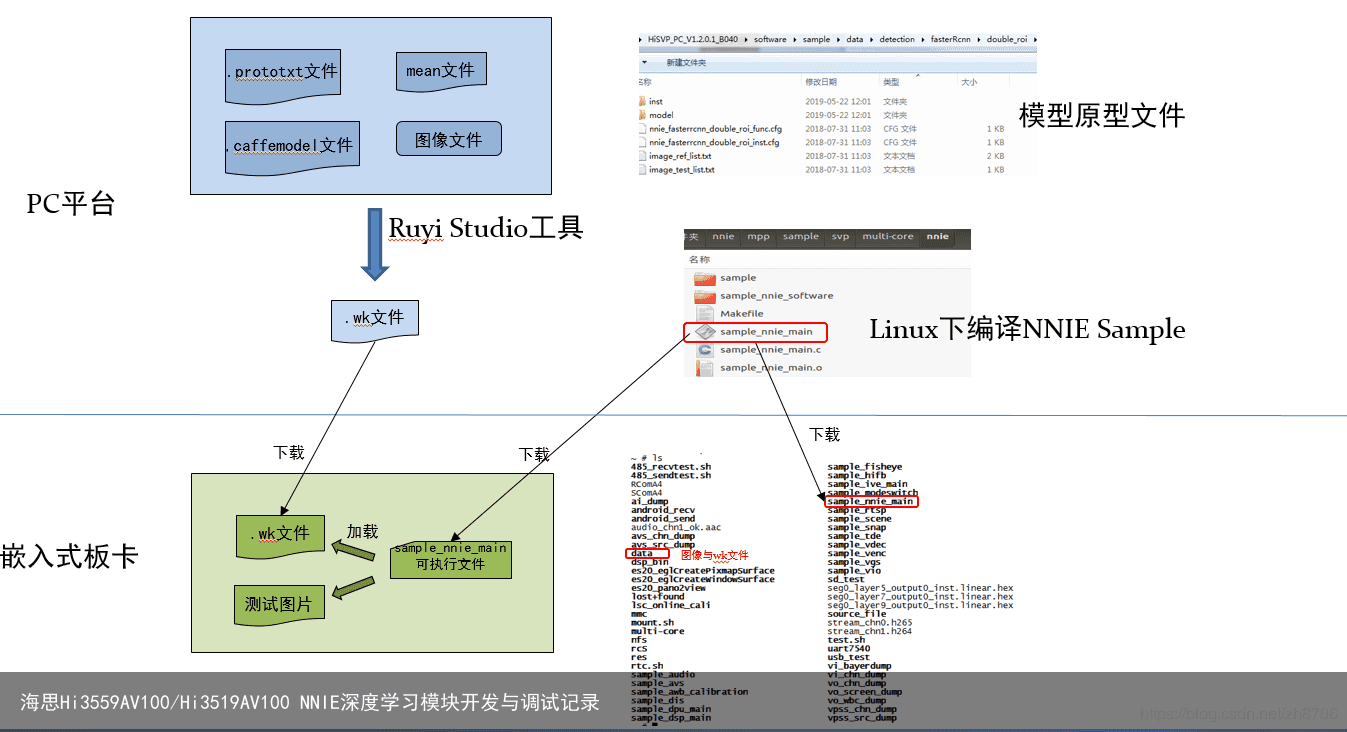This screenshot has width=1347, height=732.
Task: Click the .caffemodel文件 shape
Action: tap(292, 147)
